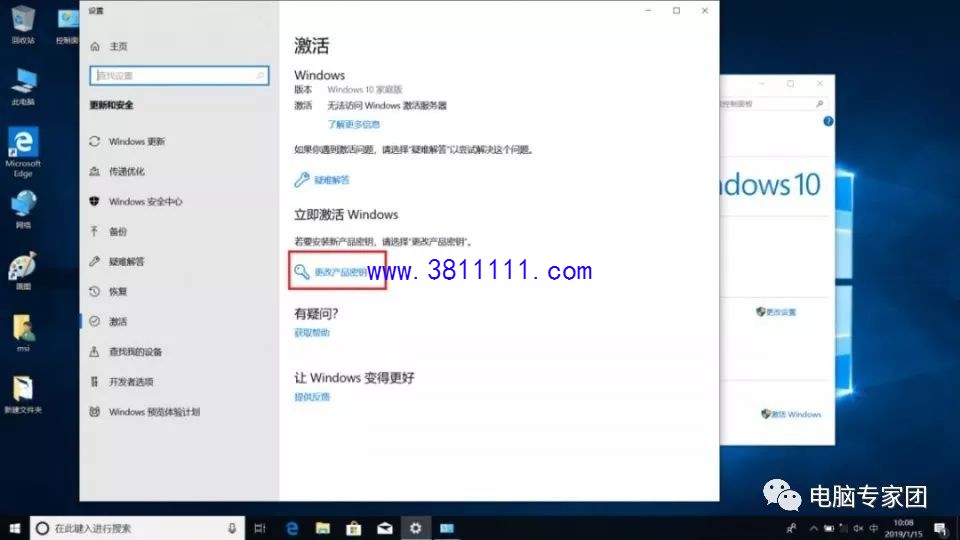The image size is (960, 540).
Task: Select 备份 in the sidebar
Action: coord(108,231)
